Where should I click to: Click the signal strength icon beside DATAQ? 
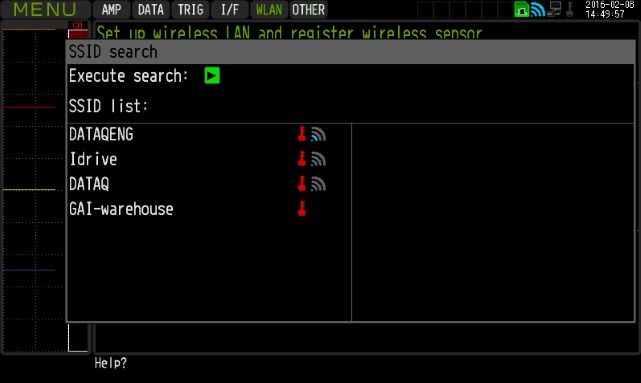pyautogui.click(x=318, y=184)
